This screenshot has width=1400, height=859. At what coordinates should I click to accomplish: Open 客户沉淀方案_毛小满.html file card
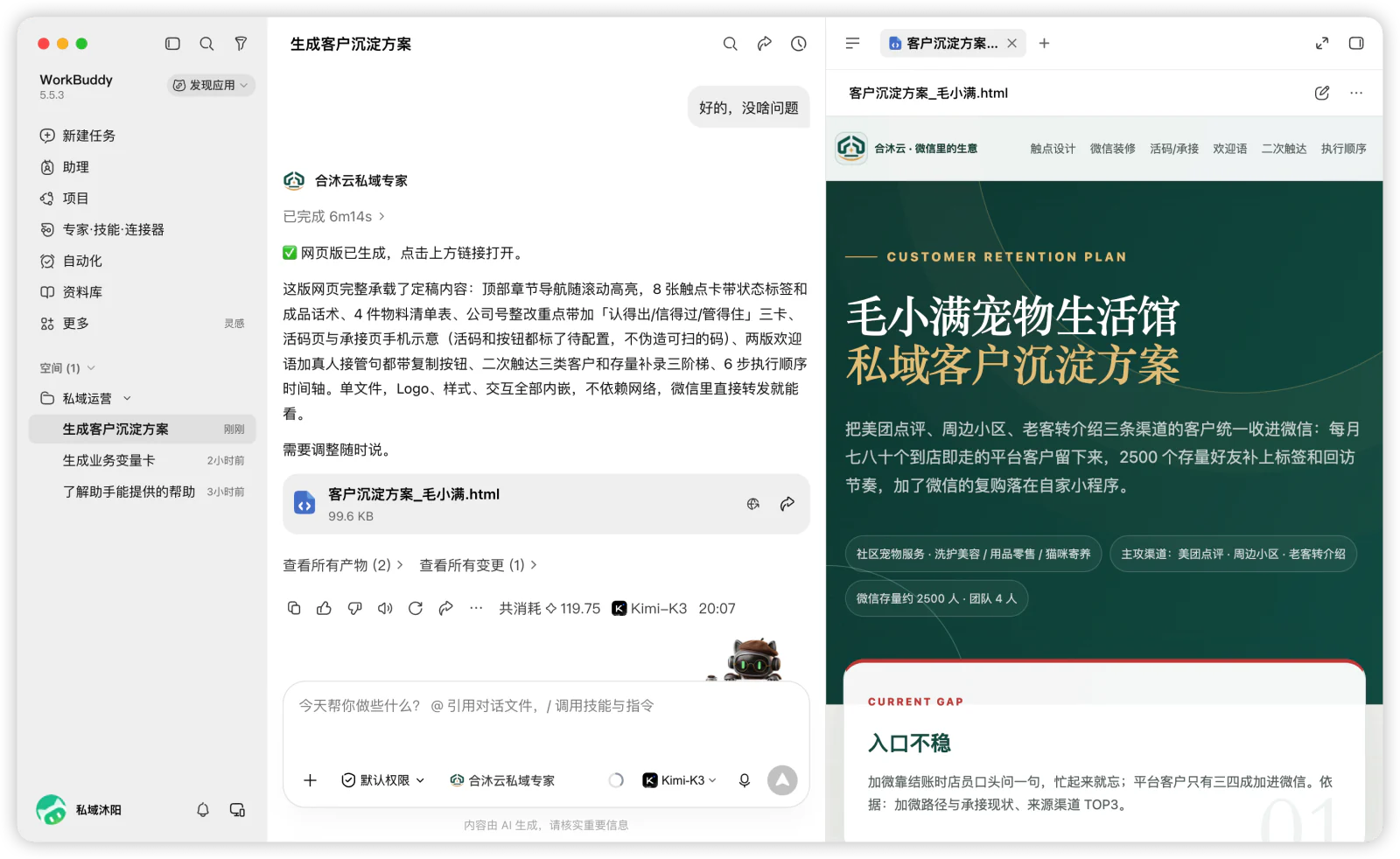point(546,504)
